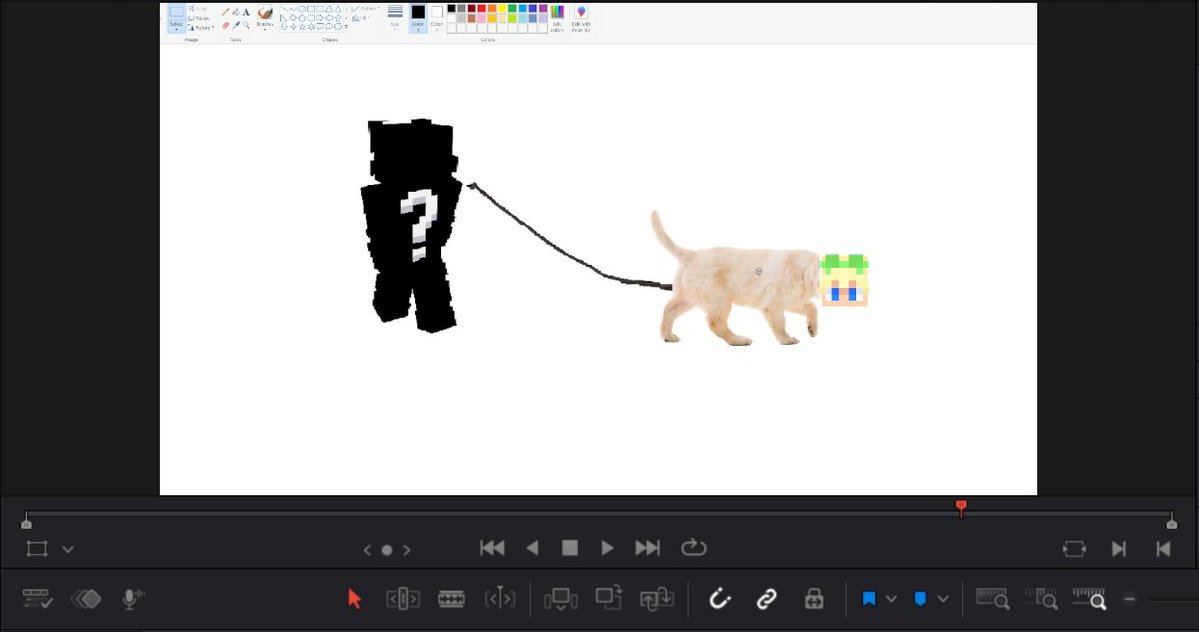Click the Mark In icon
Screen dimensions: 1199x632
click(1119, 549)
